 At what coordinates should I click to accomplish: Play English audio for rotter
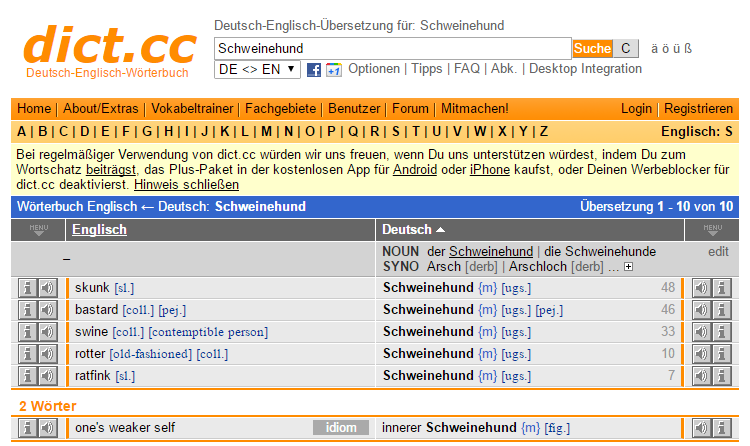tap(47, 354)
